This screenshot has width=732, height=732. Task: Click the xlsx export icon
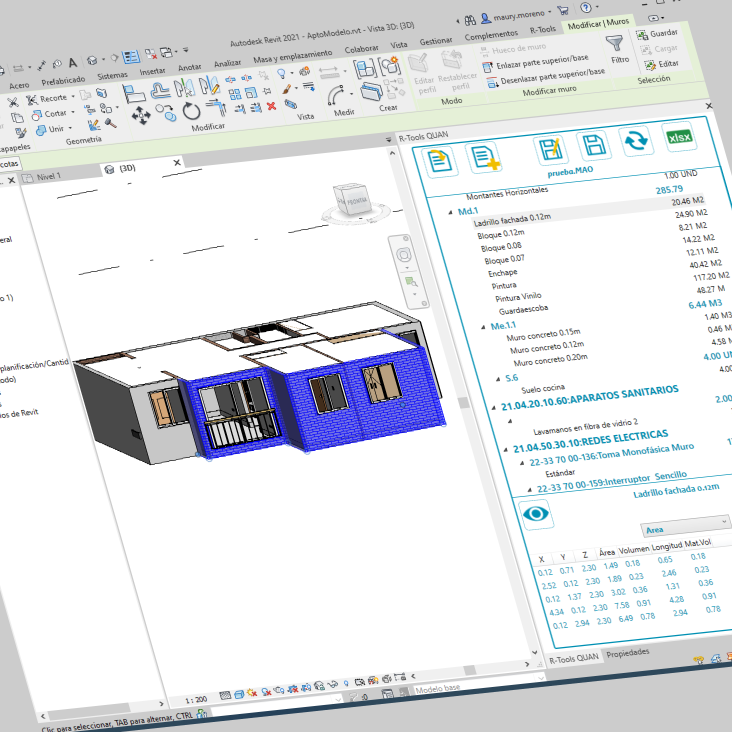point(679,137)
